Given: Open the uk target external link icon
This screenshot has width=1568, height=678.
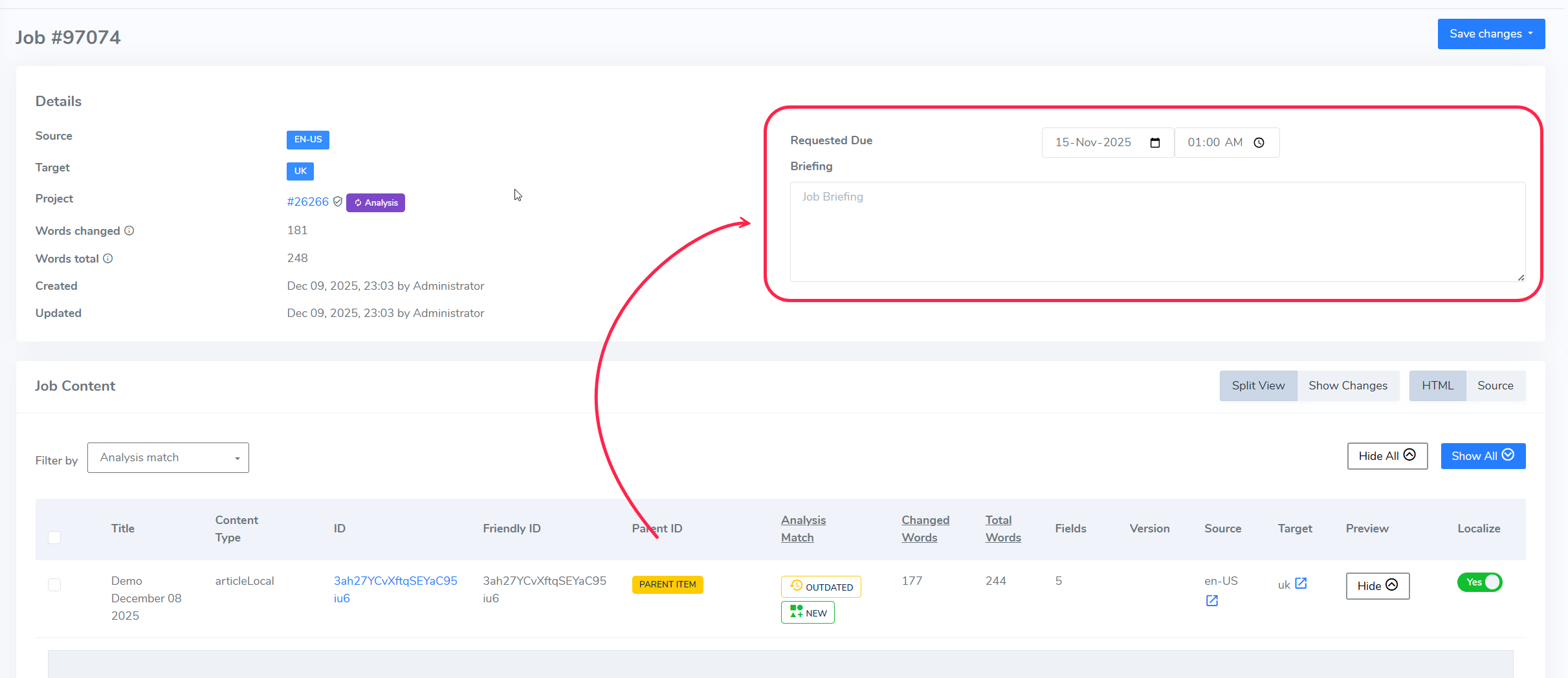Looking at the screenshot, I should tap(1301, 584).
